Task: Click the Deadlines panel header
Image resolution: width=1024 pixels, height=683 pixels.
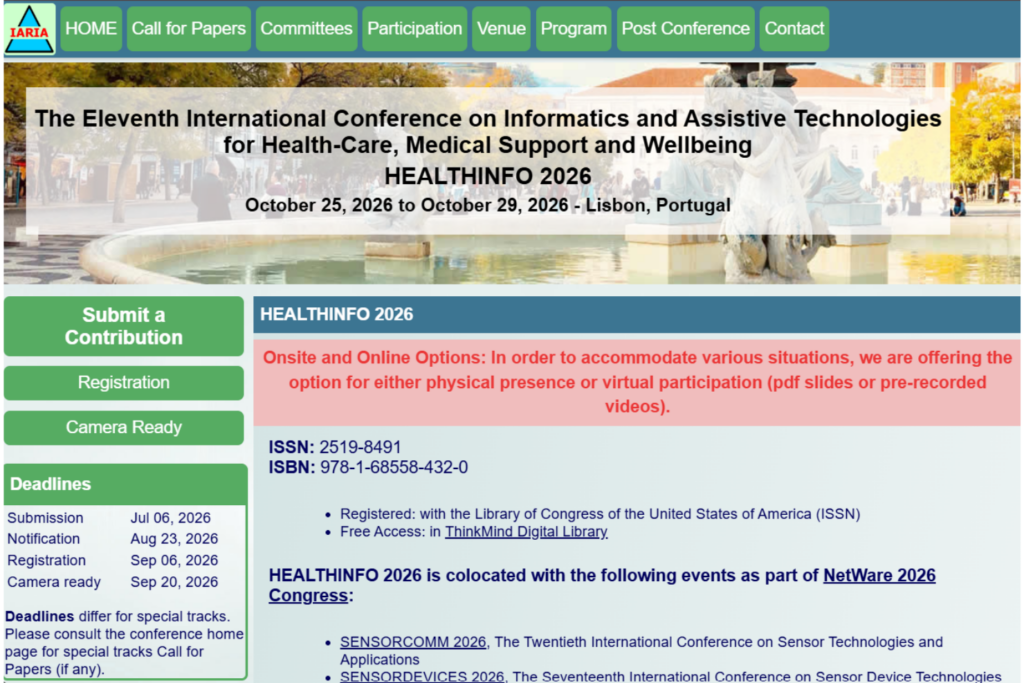Action: pos(125,484)
